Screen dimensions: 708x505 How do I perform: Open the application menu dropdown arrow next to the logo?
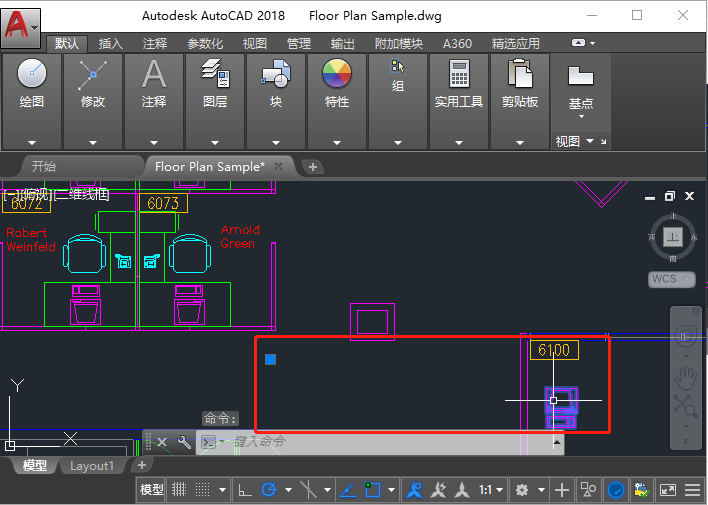coord(35,28)
